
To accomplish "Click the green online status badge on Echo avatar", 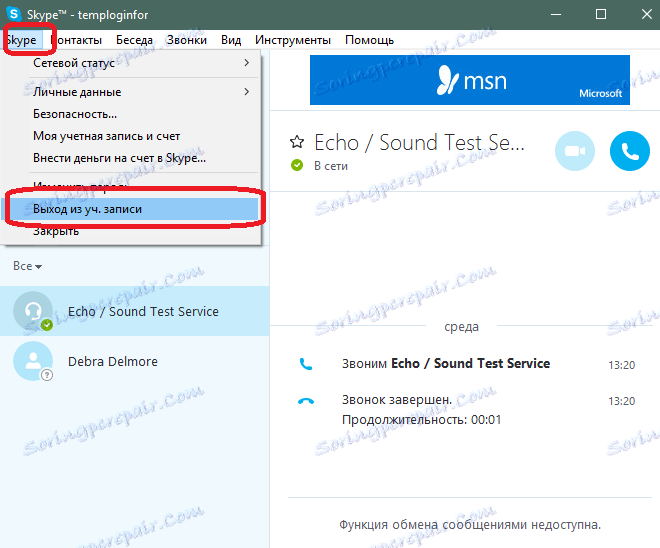I will [47, 325].
